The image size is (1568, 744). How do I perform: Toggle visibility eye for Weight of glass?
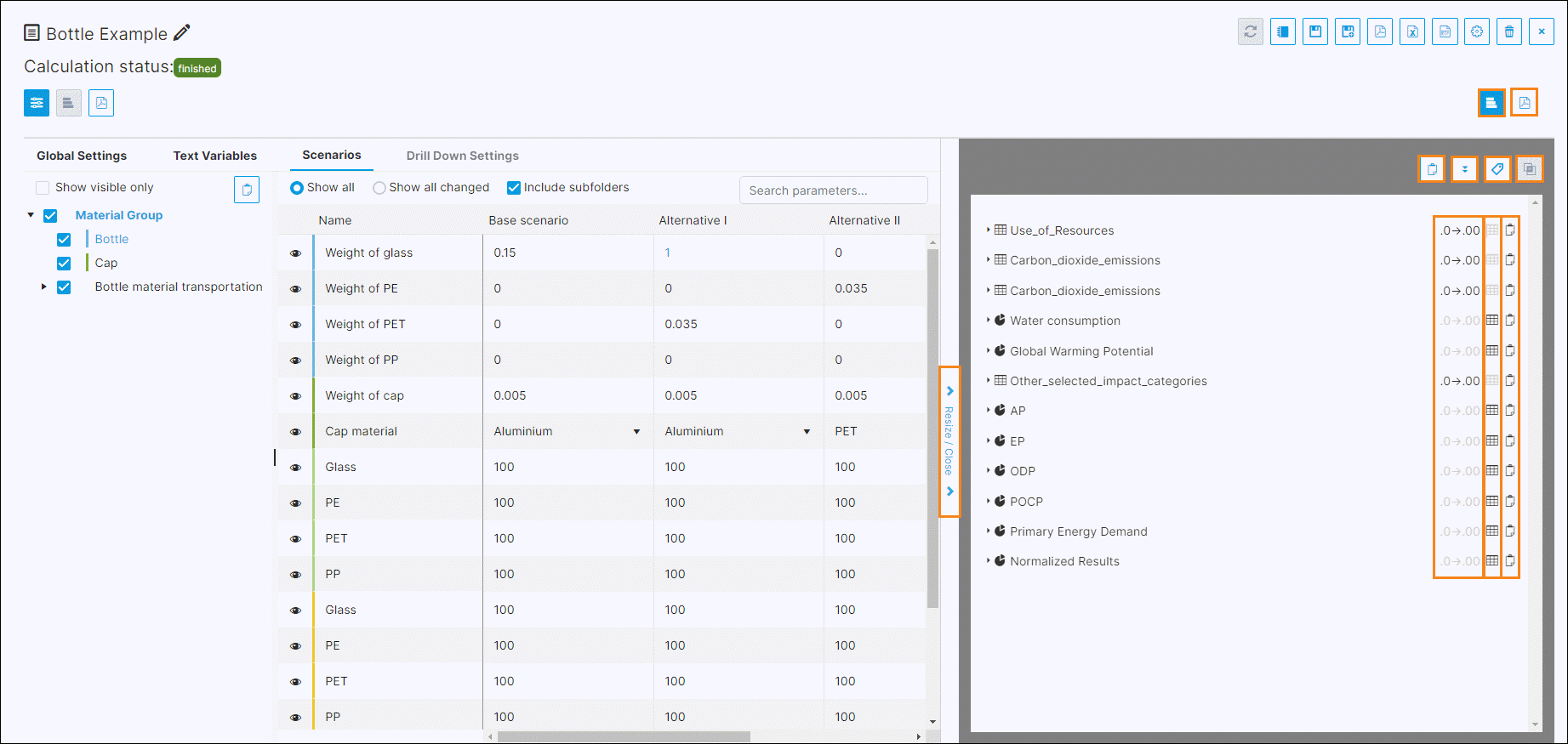(296, 253)
